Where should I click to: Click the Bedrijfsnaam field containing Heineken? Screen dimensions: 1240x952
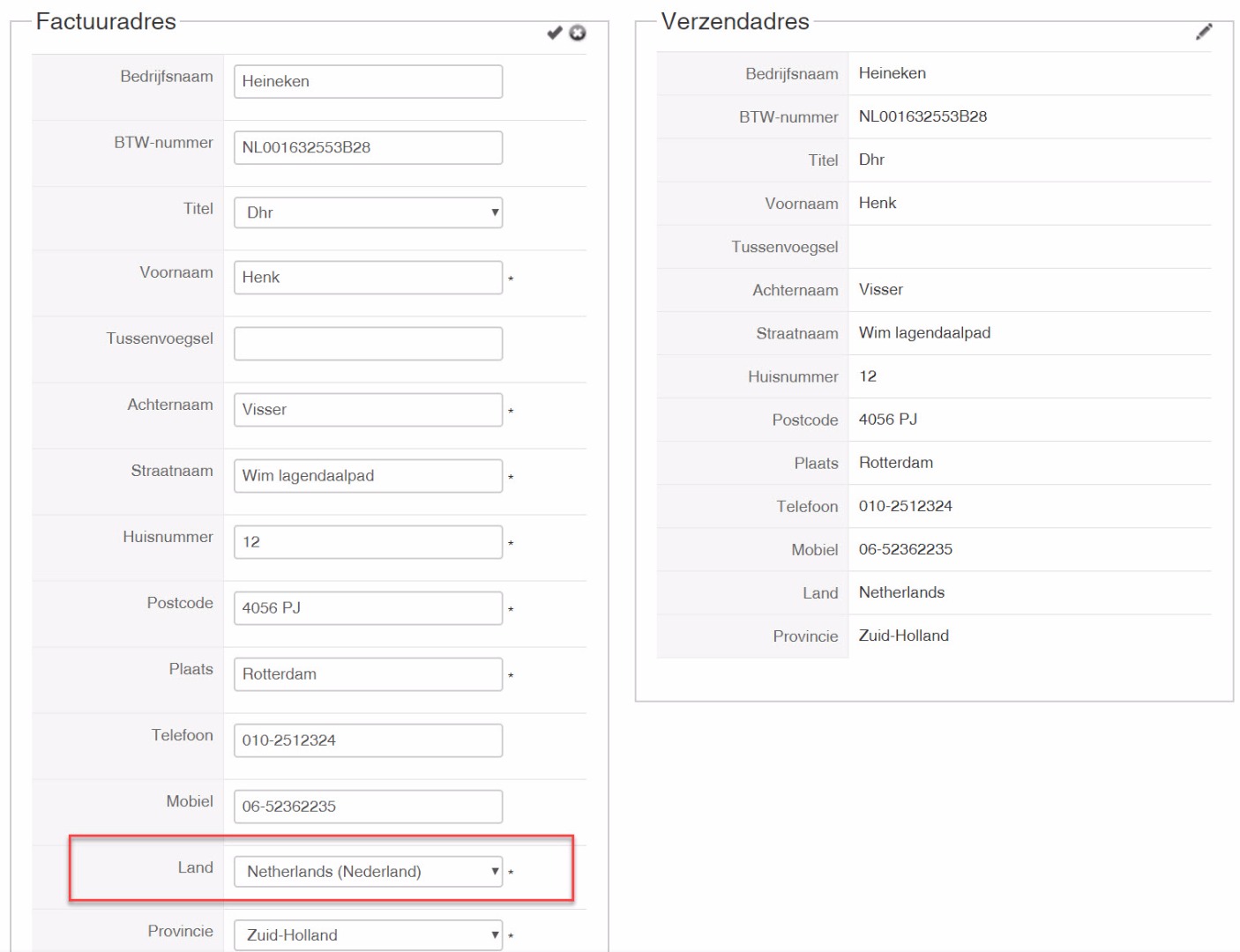point(368,81)
